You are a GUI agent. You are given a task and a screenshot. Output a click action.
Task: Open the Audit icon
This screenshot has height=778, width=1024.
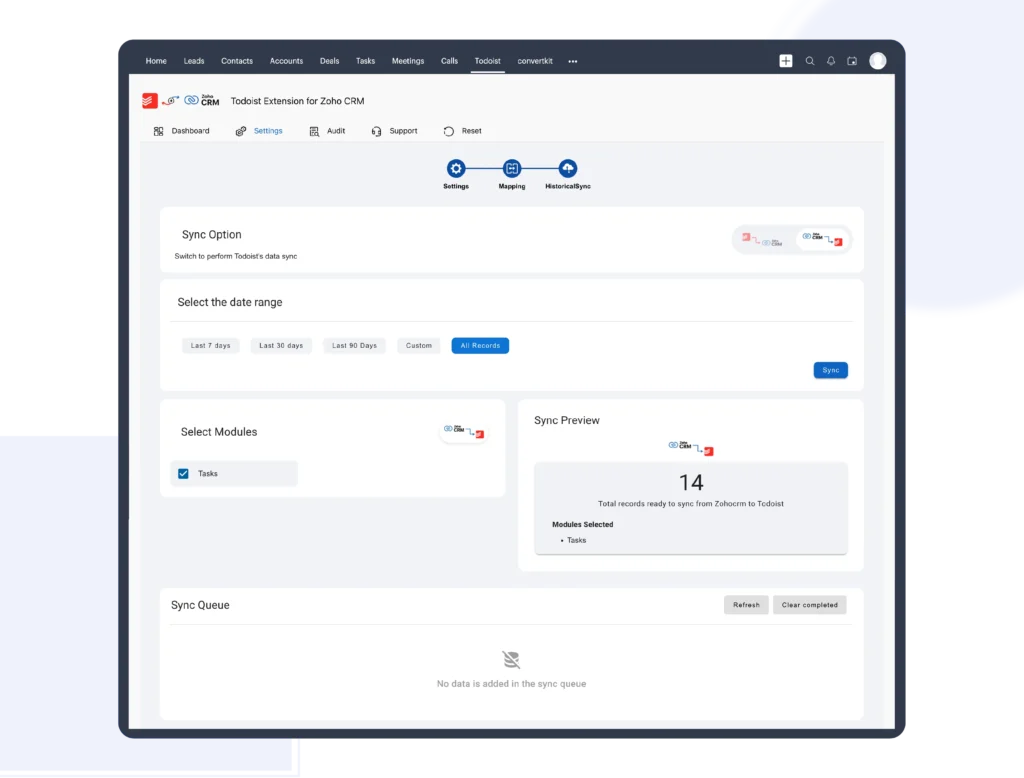(x=313, y=130)
